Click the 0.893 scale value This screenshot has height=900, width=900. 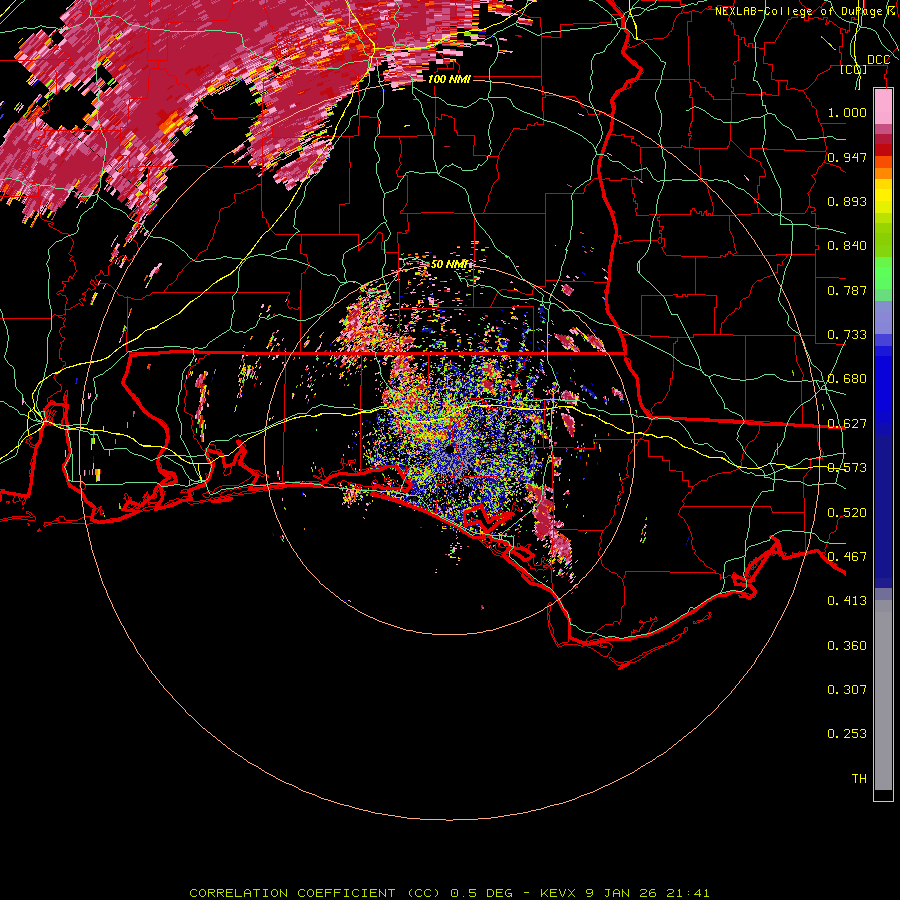pyautogui.click(x=847, y=201)
